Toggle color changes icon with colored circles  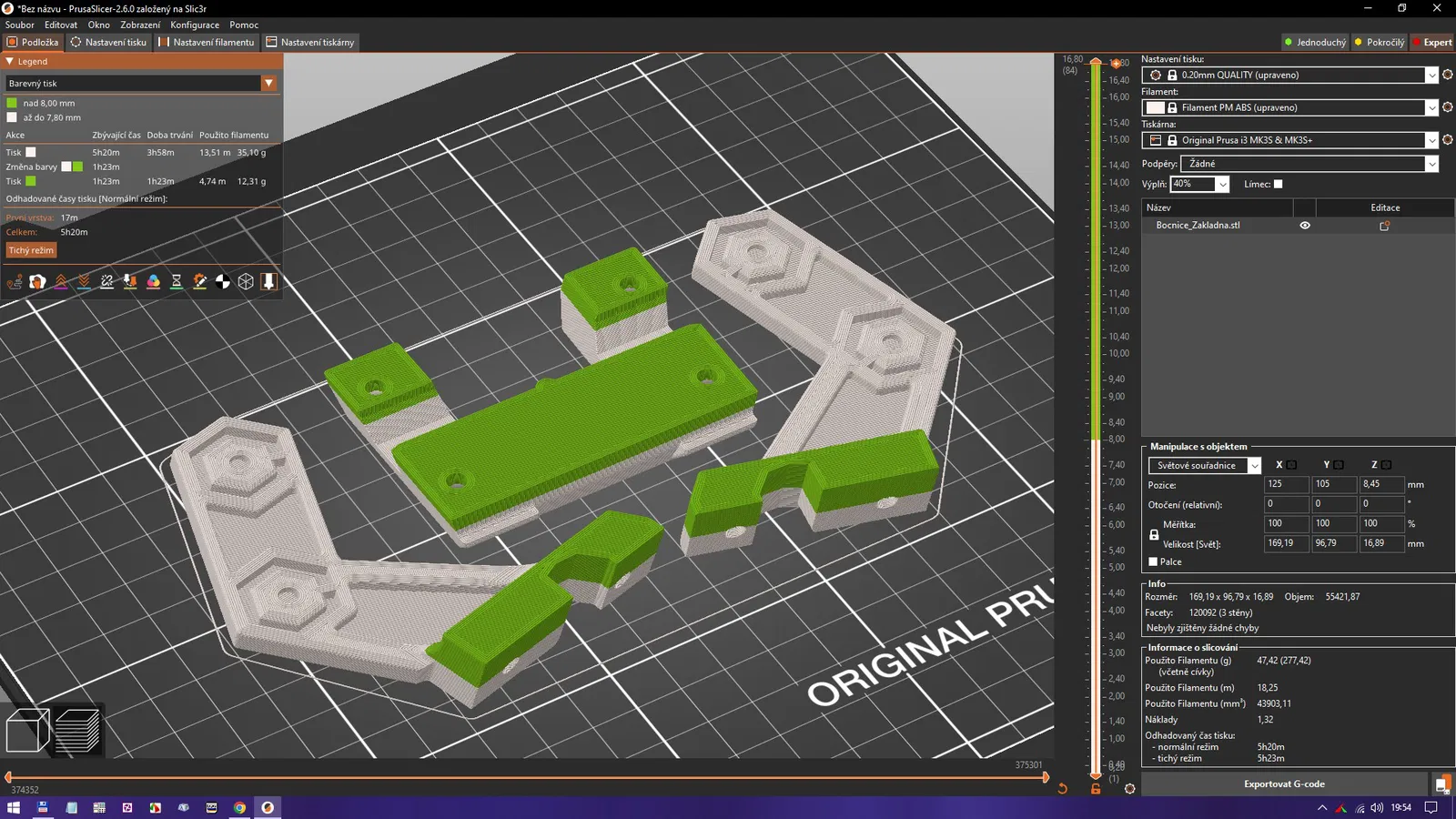click(x=154, y=282)
